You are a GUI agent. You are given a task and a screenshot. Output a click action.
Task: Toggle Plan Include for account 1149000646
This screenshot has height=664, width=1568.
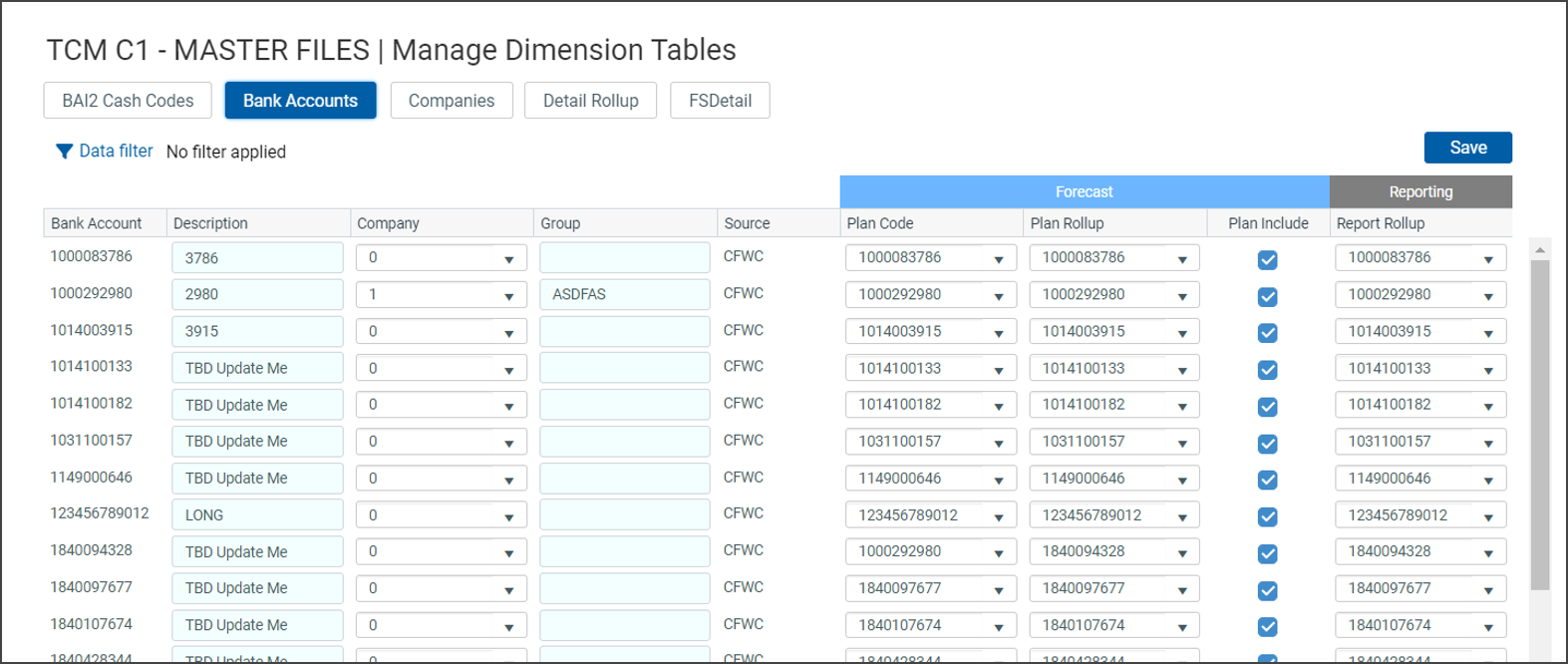click(x=1267, y=480)
